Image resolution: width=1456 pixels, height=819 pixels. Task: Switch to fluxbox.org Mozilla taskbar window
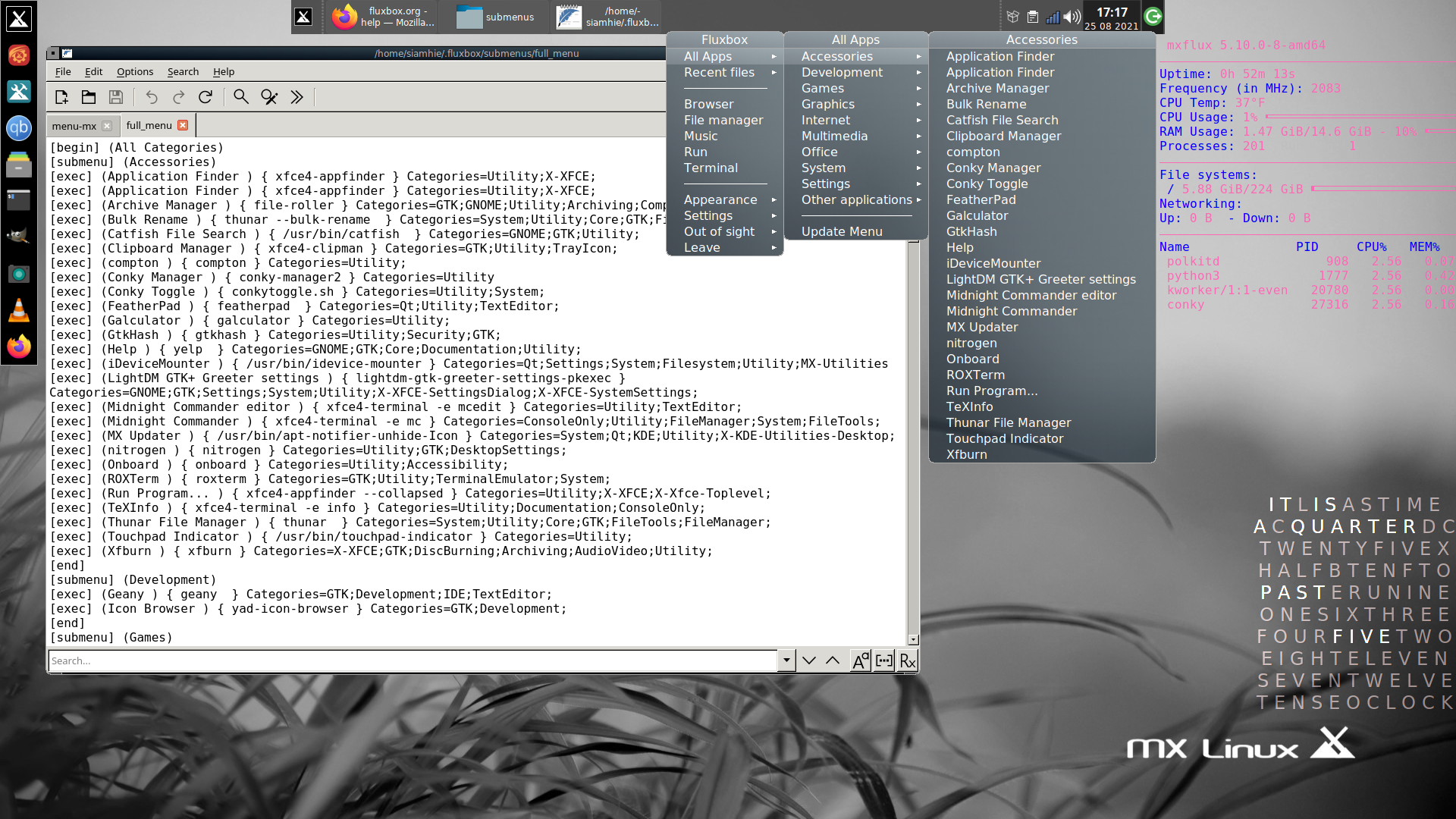(383, 17)
